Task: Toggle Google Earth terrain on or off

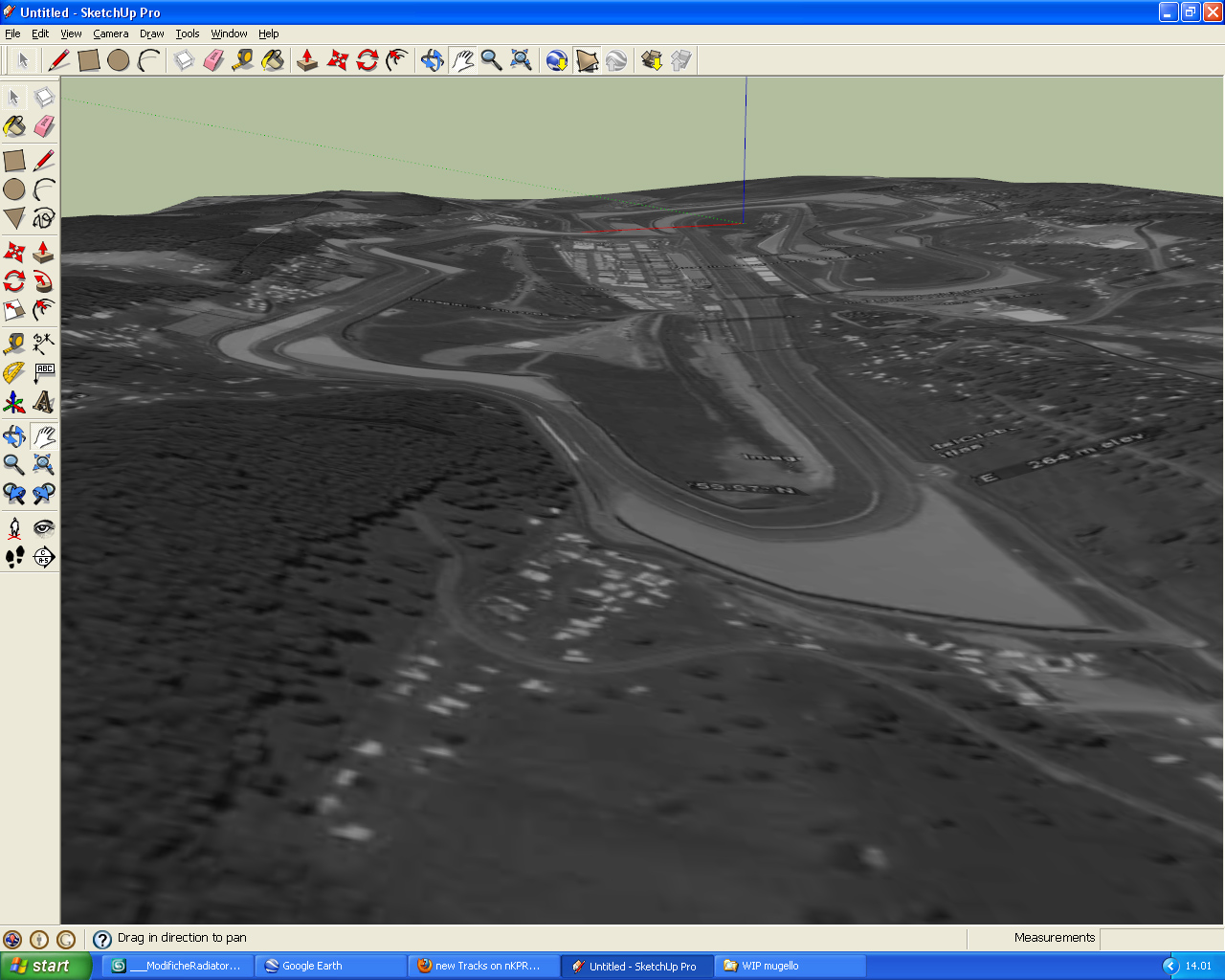Action: (x=587, y=61)
